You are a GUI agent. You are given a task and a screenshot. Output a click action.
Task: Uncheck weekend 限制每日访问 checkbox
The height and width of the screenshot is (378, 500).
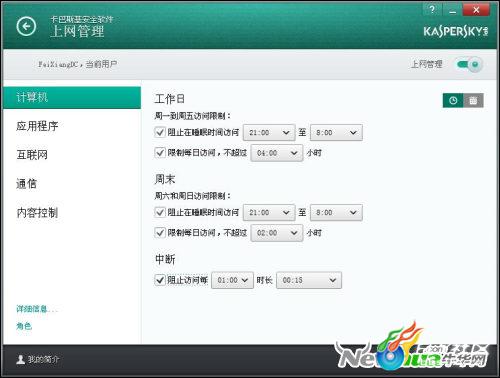[x=160, y=232]
